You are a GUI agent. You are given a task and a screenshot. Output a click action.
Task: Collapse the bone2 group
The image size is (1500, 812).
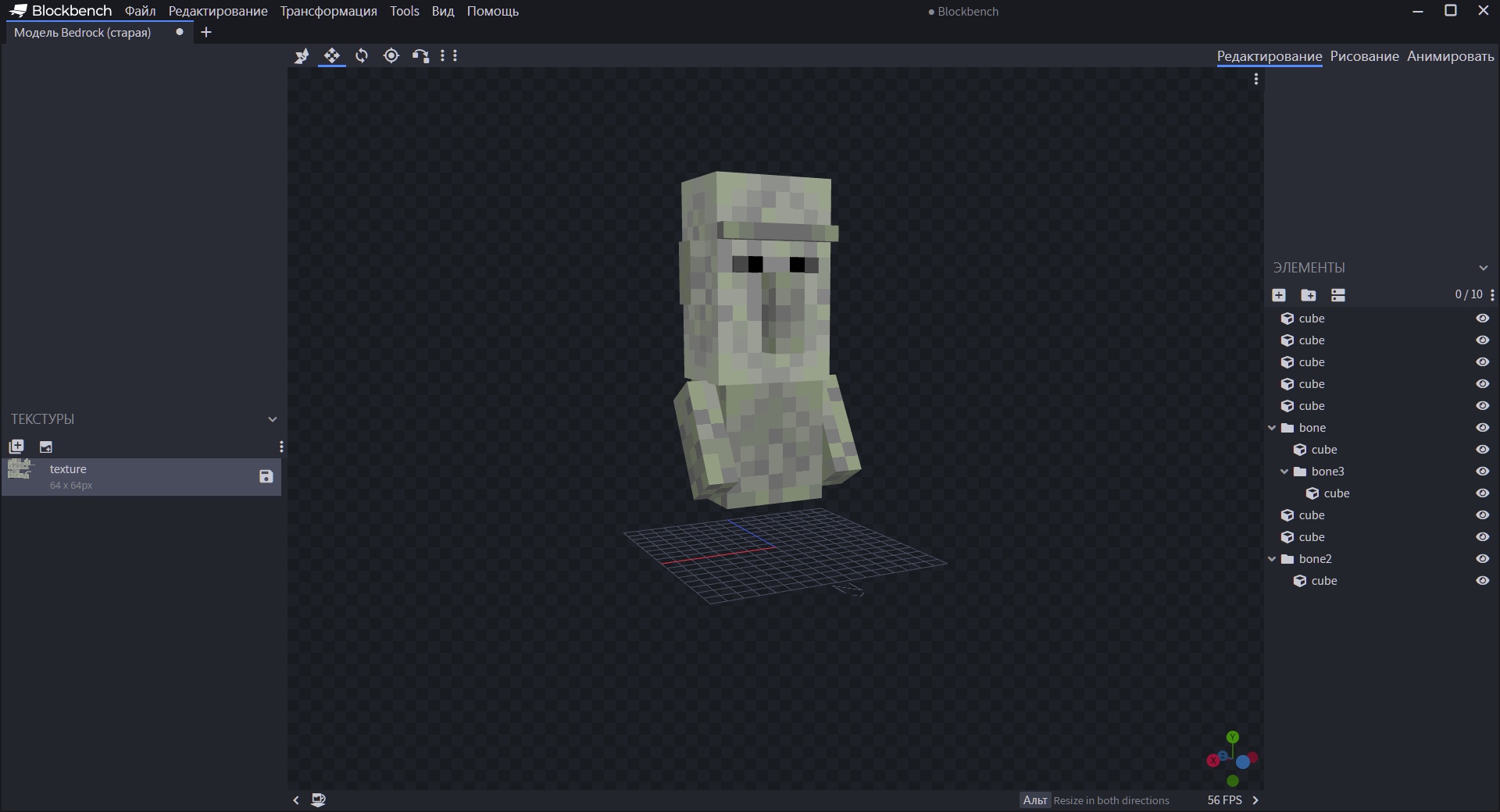[x=1273, y=559]
